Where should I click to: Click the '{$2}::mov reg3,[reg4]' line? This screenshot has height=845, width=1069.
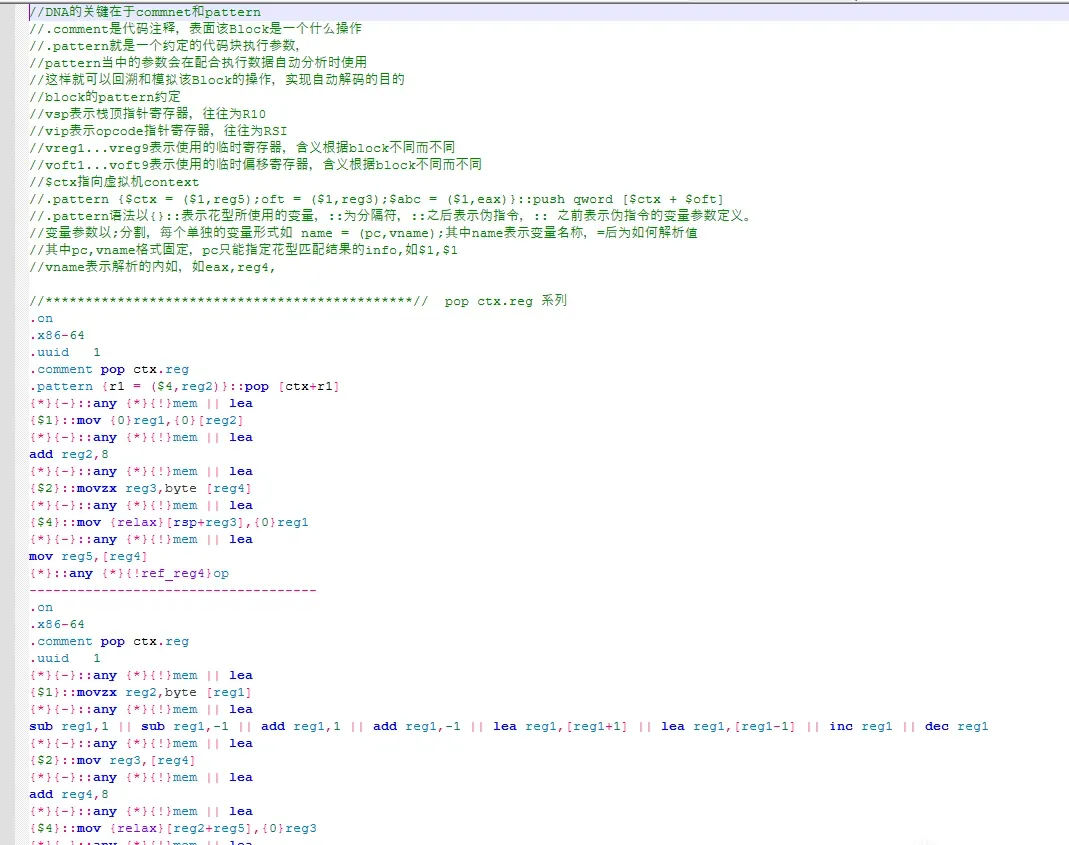112,760
